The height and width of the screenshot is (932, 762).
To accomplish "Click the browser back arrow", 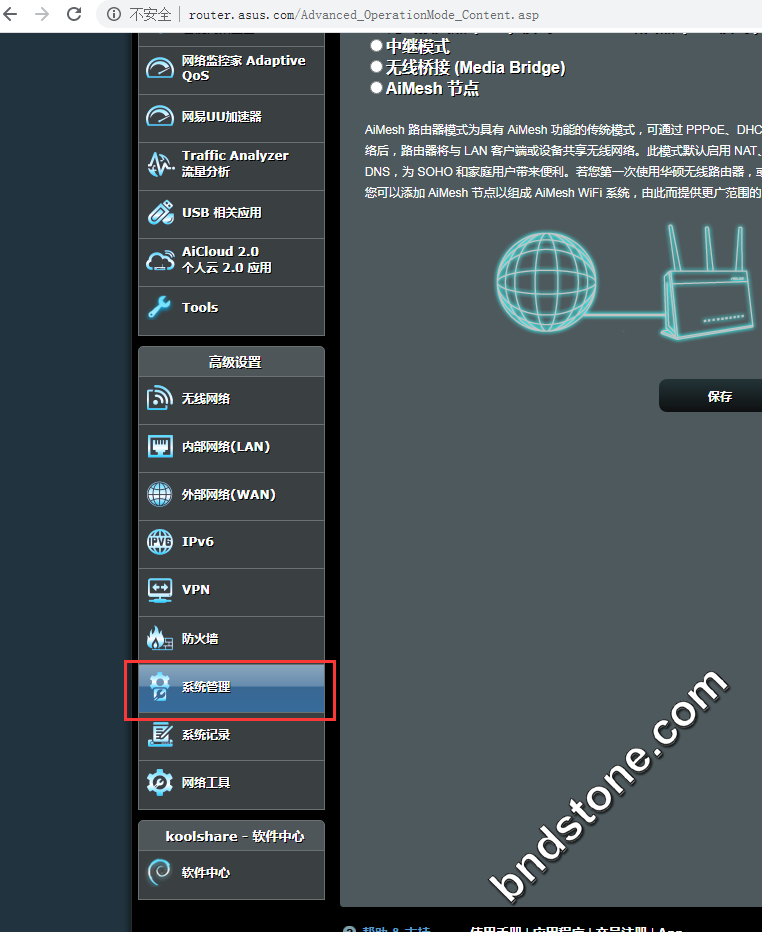I will point(11,14).
